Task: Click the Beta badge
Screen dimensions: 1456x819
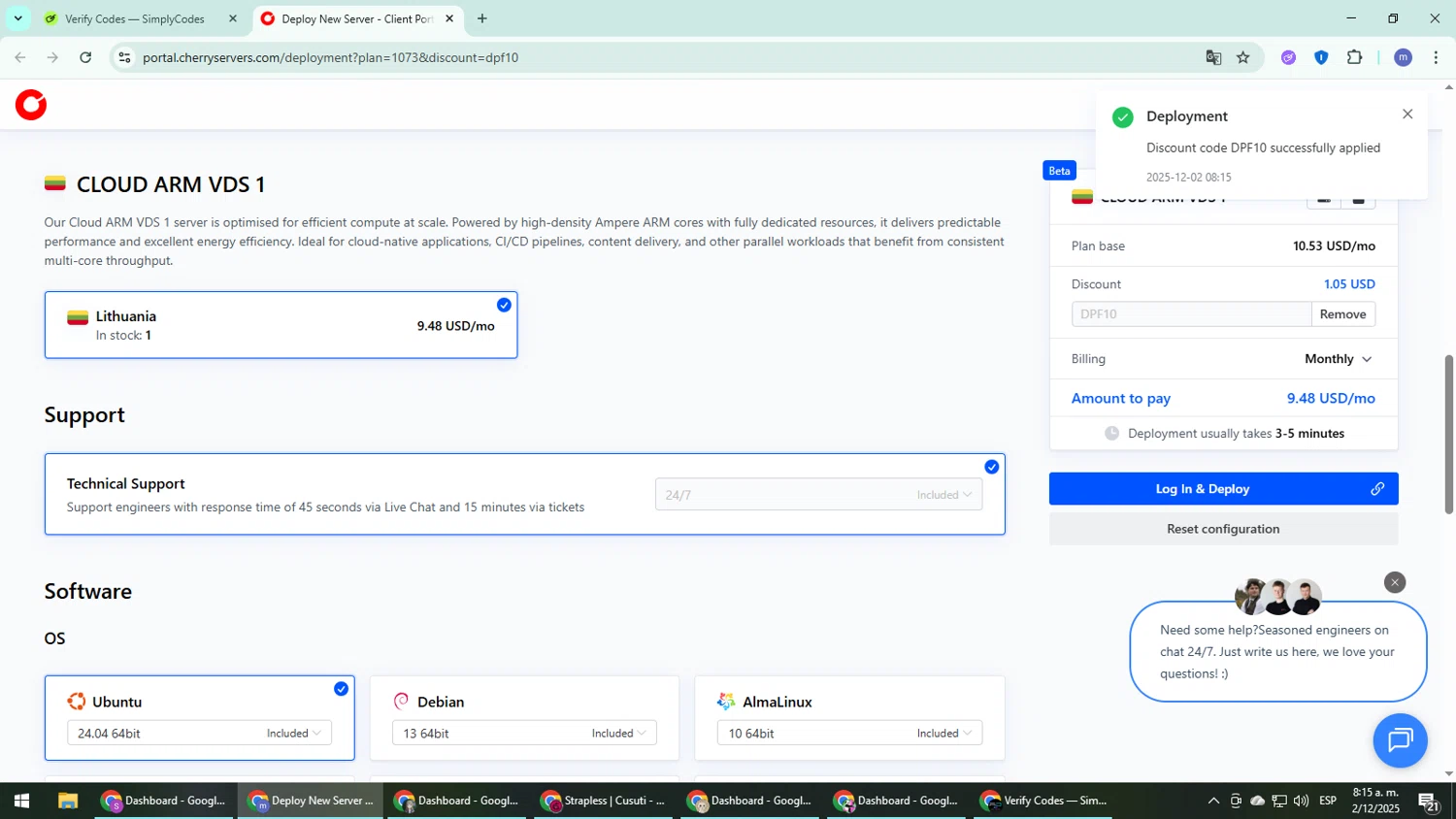Action: [1059, 171]
